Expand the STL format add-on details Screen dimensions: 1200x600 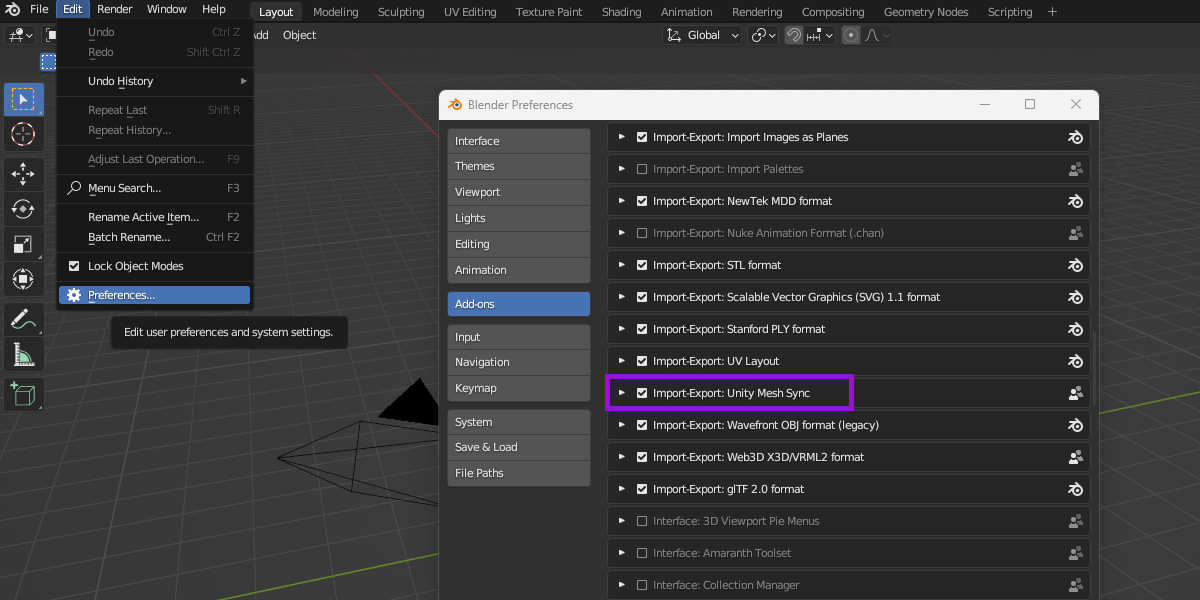click(x=621, y=265)
